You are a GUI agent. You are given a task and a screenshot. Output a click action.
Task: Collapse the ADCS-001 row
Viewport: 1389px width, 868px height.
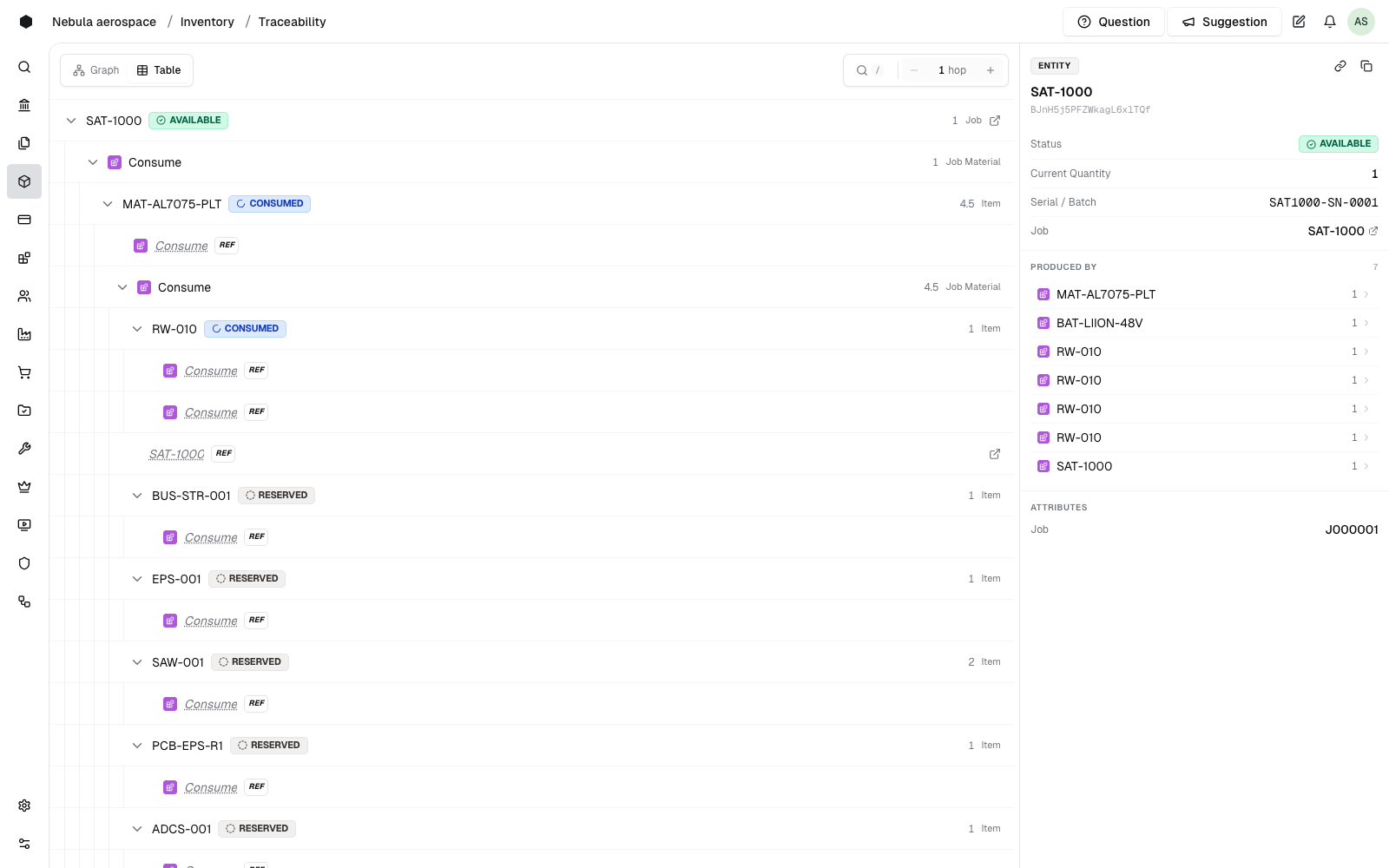[x=137, y=829]
